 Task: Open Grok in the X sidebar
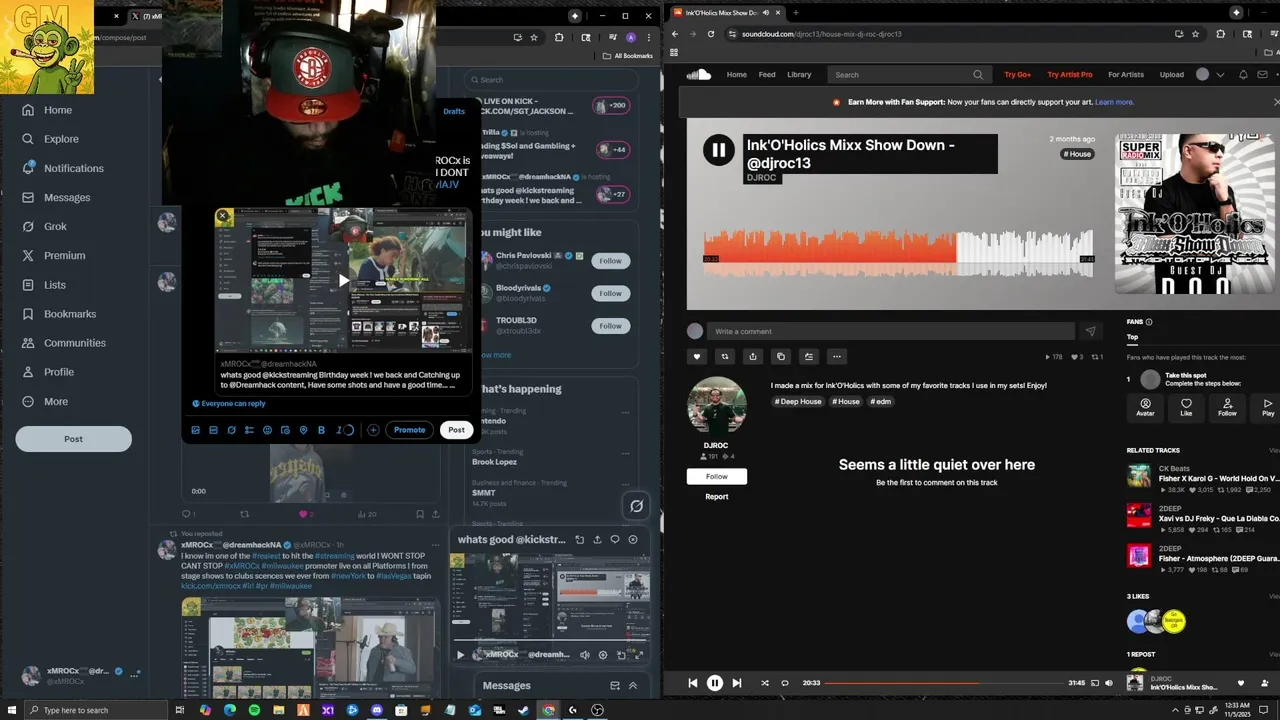click(44, 226)
